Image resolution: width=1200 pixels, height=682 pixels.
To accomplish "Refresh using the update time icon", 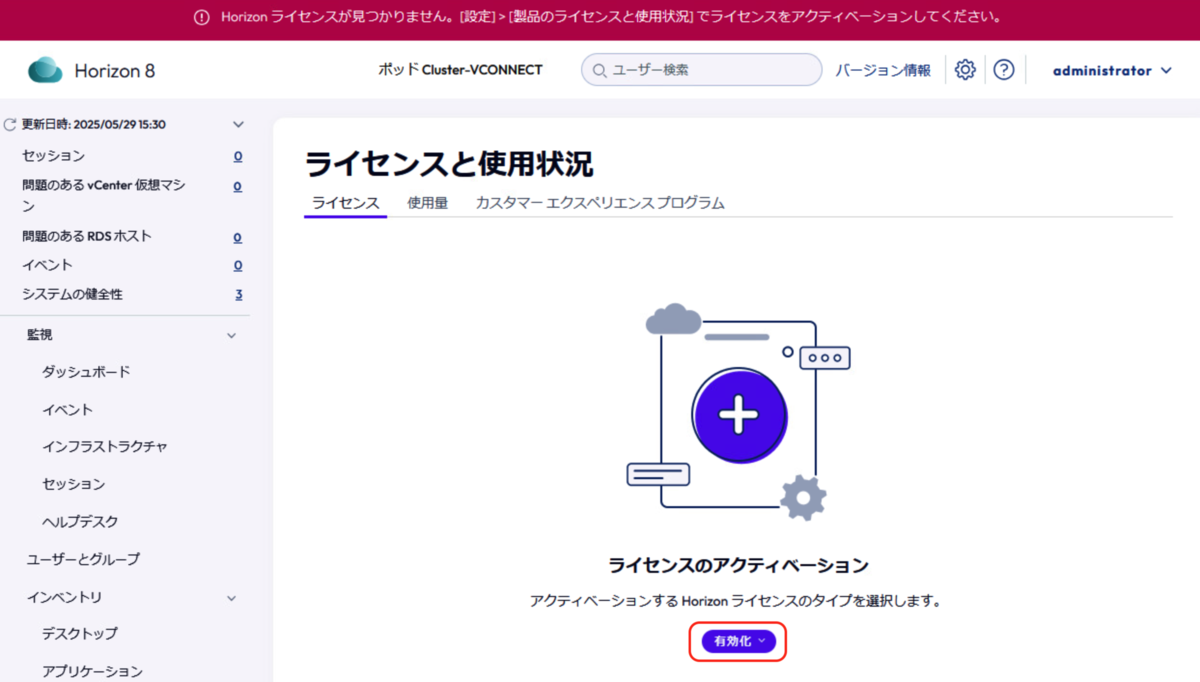I will (10, 125).
